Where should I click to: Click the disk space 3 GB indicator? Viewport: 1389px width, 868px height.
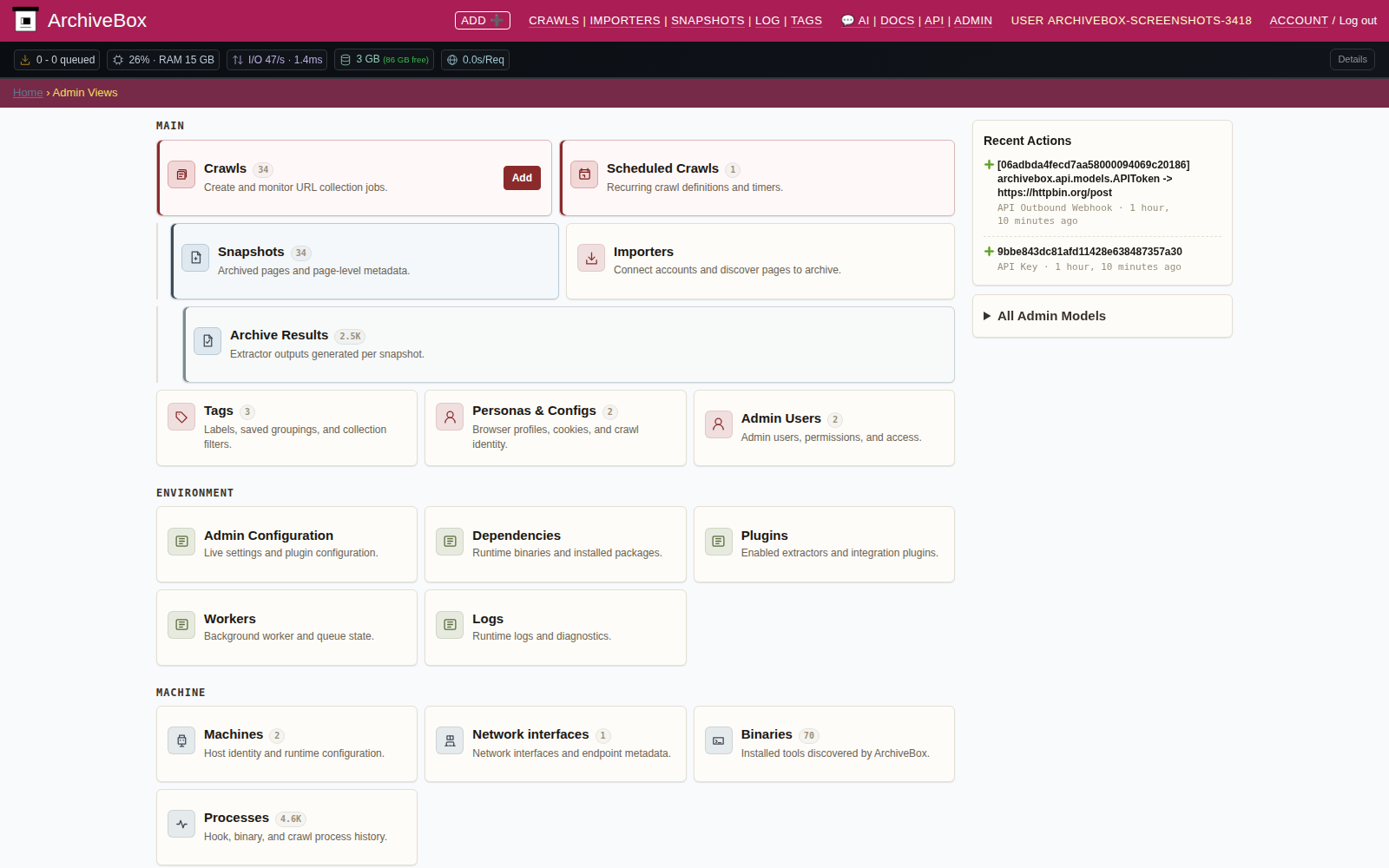click(x=384, y=60)
